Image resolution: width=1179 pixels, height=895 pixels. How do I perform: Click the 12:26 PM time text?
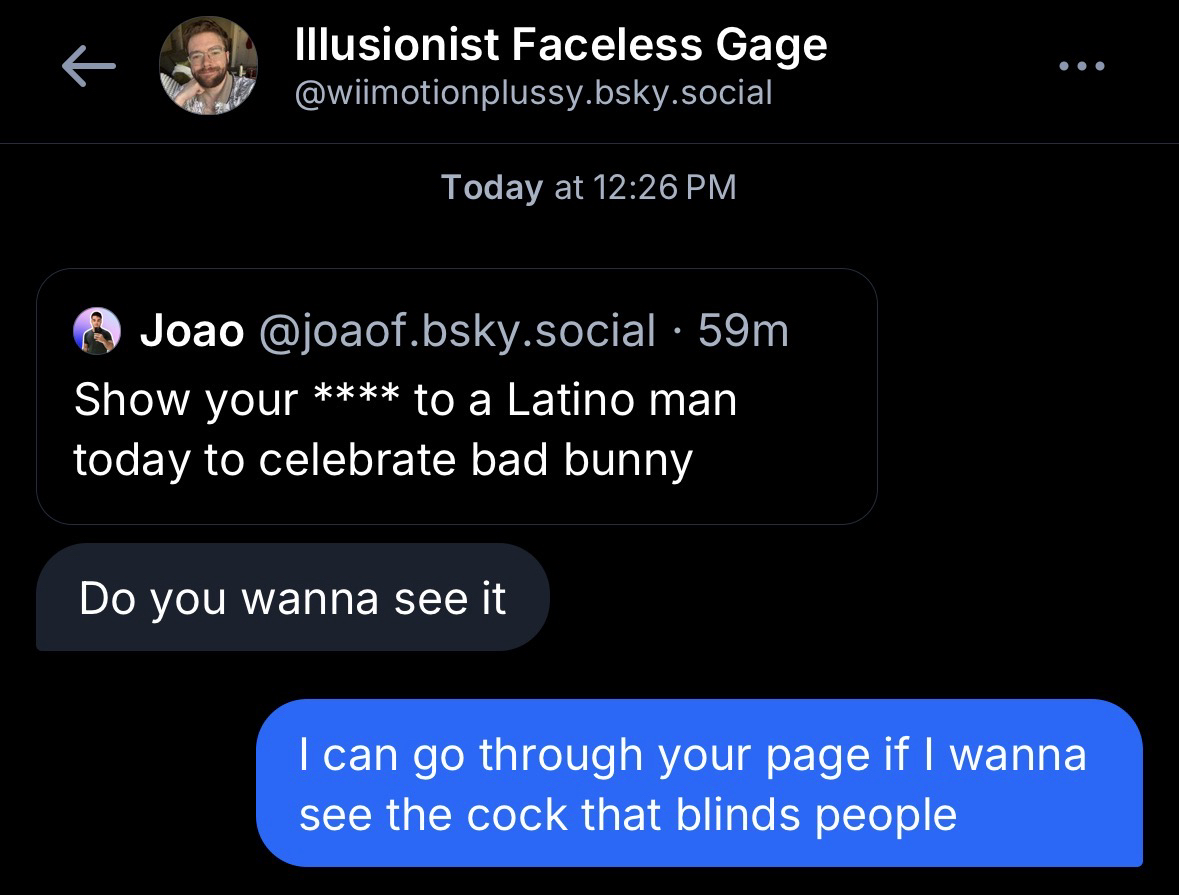(x=664, y=187)
